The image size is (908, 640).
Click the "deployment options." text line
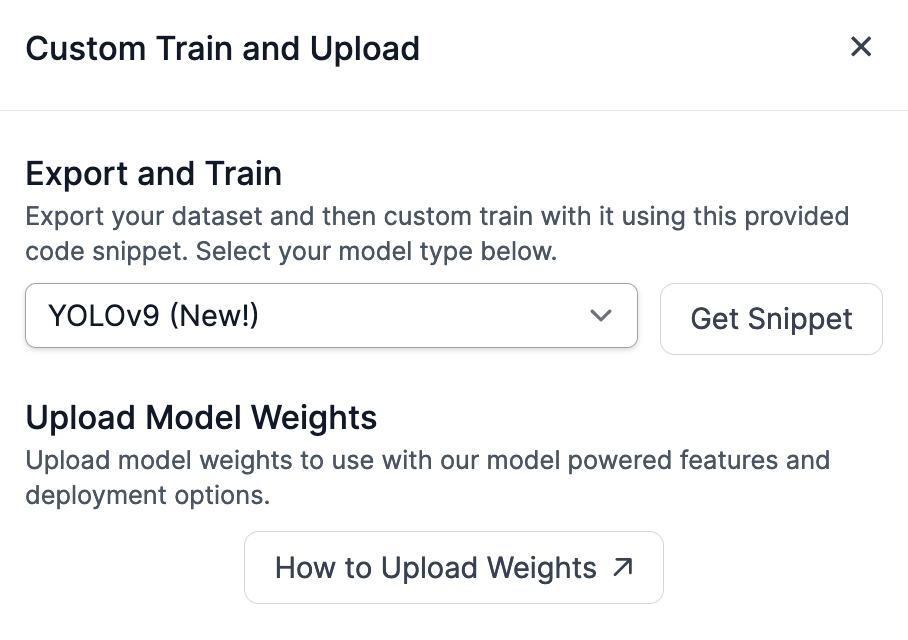148,495
